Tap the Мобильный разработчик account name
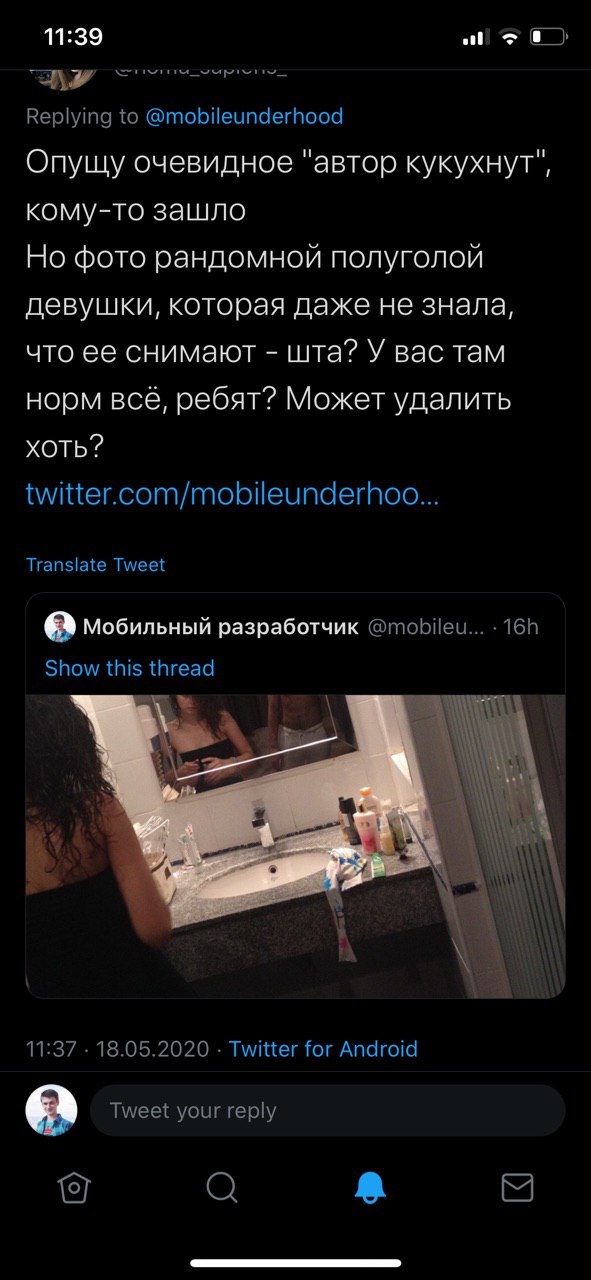This screenshot has height=1280, width=591. pyautogui.click(x=220, y=627)
